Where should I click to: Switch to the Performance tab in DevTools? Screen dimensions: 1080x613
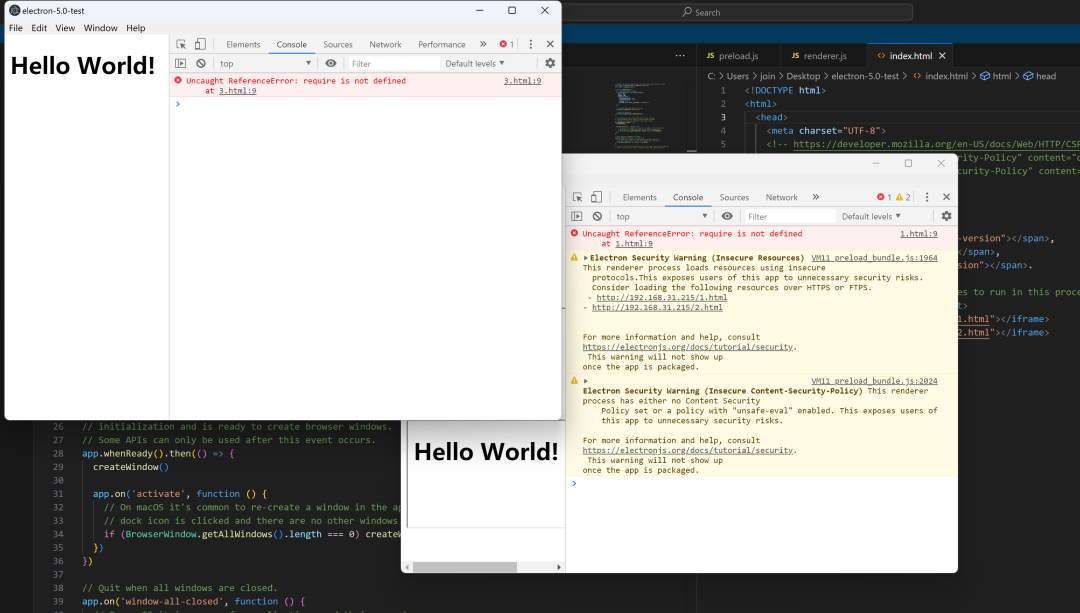(x=441, y=44)
